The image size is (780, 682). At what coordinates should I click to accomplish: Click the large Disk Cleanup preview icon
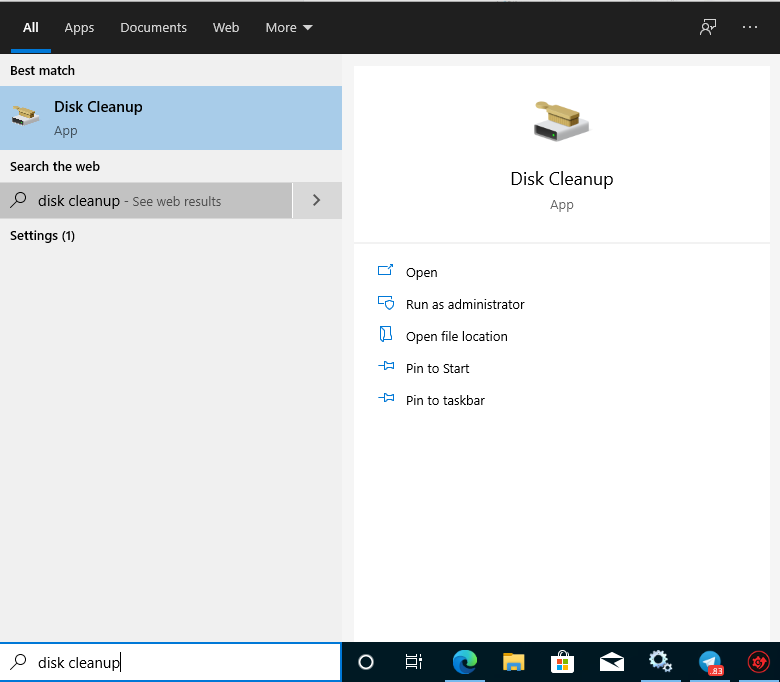[561, 121]
